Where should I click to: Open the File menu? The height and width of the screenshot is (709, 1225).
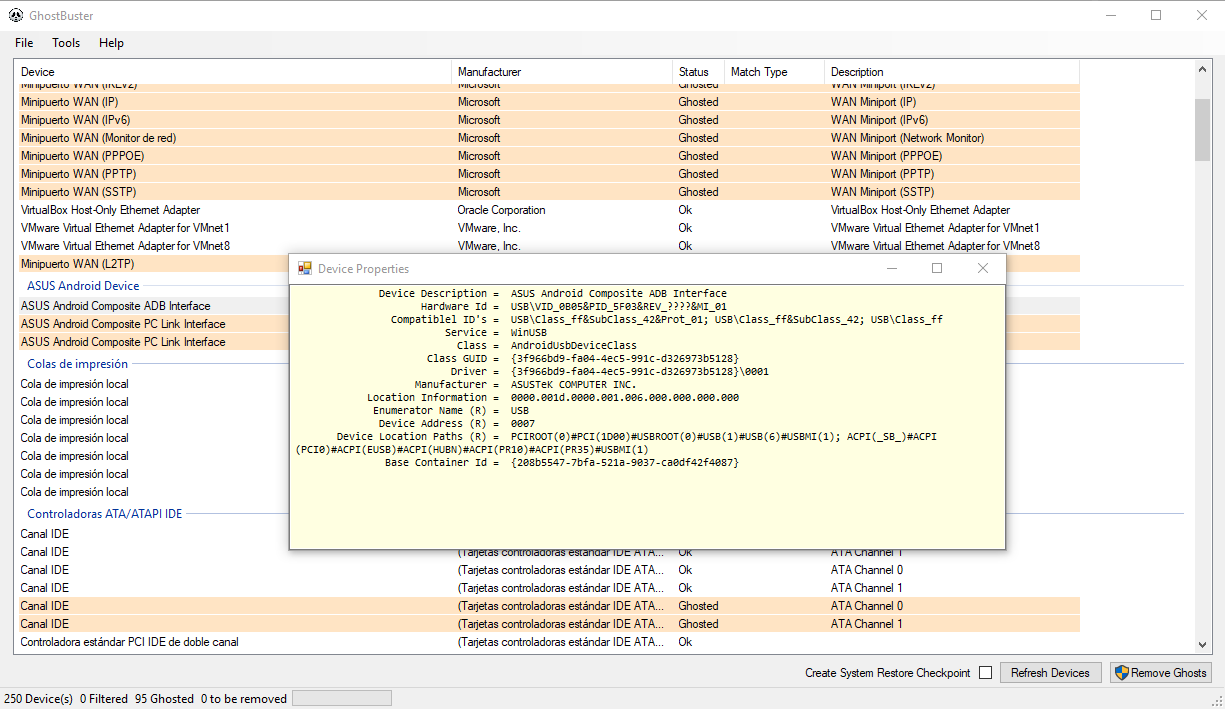24,43
